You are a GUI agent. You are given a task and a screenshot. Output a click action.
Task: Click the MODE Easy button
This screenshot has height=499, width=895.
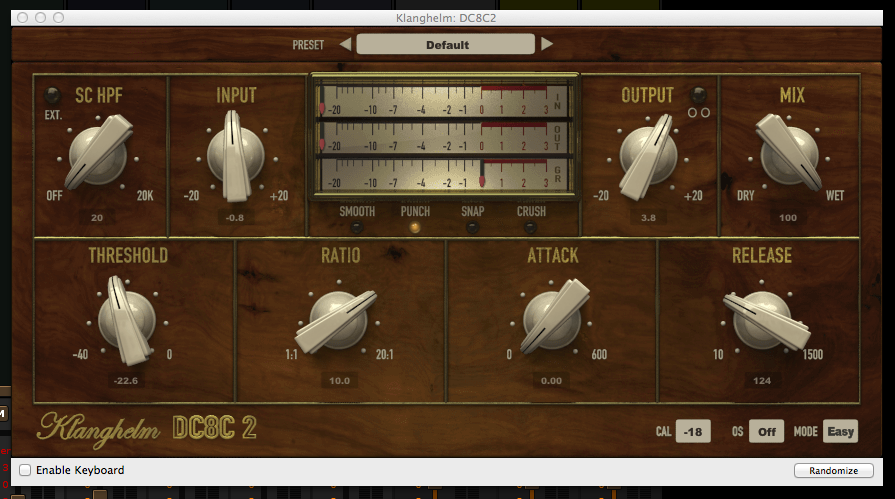pyautogui.click(x=840, y=431)
